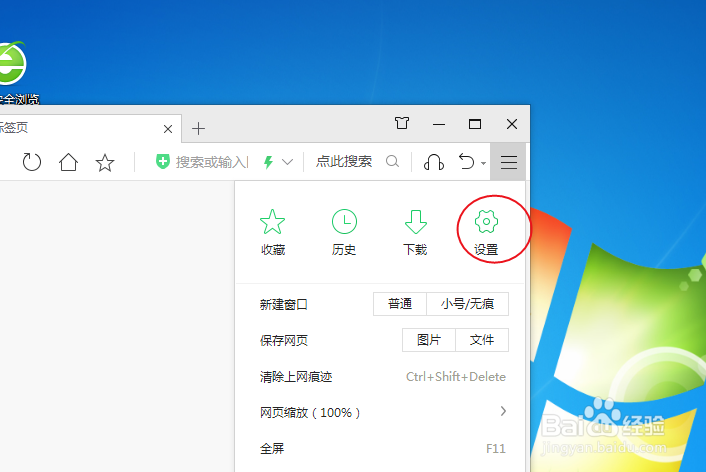
Task: Open a new 小号/无痕 window
Action: tap(467, 304)
